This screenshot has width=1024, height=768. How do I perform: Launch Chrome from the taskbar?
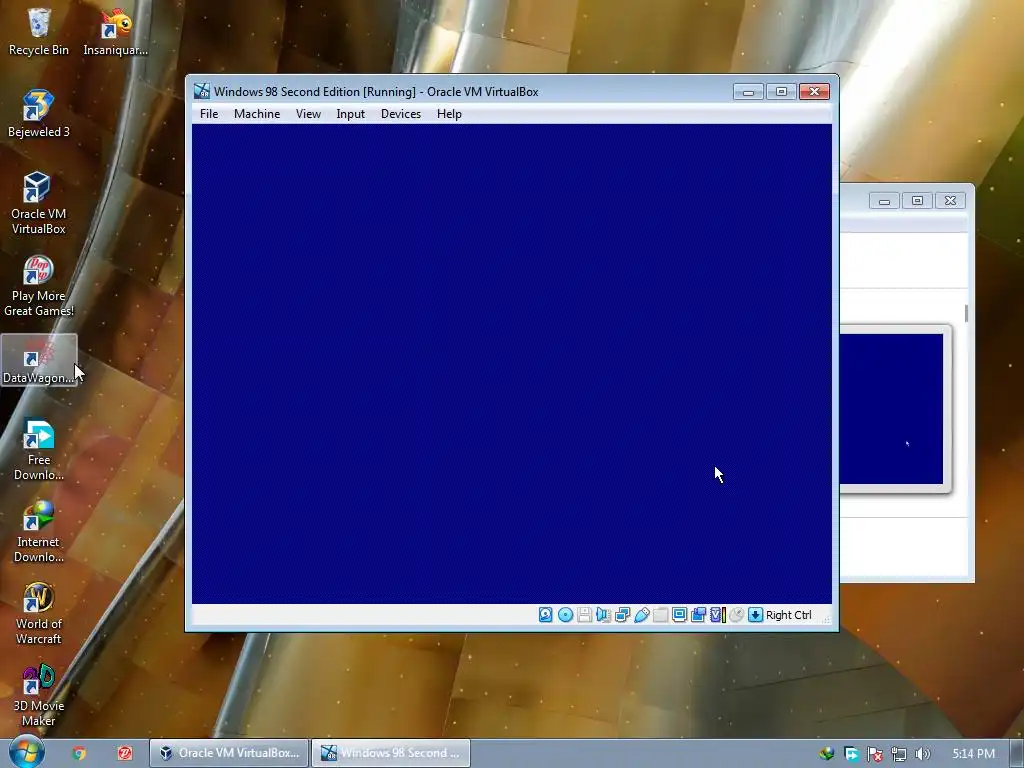coord(79,753)
